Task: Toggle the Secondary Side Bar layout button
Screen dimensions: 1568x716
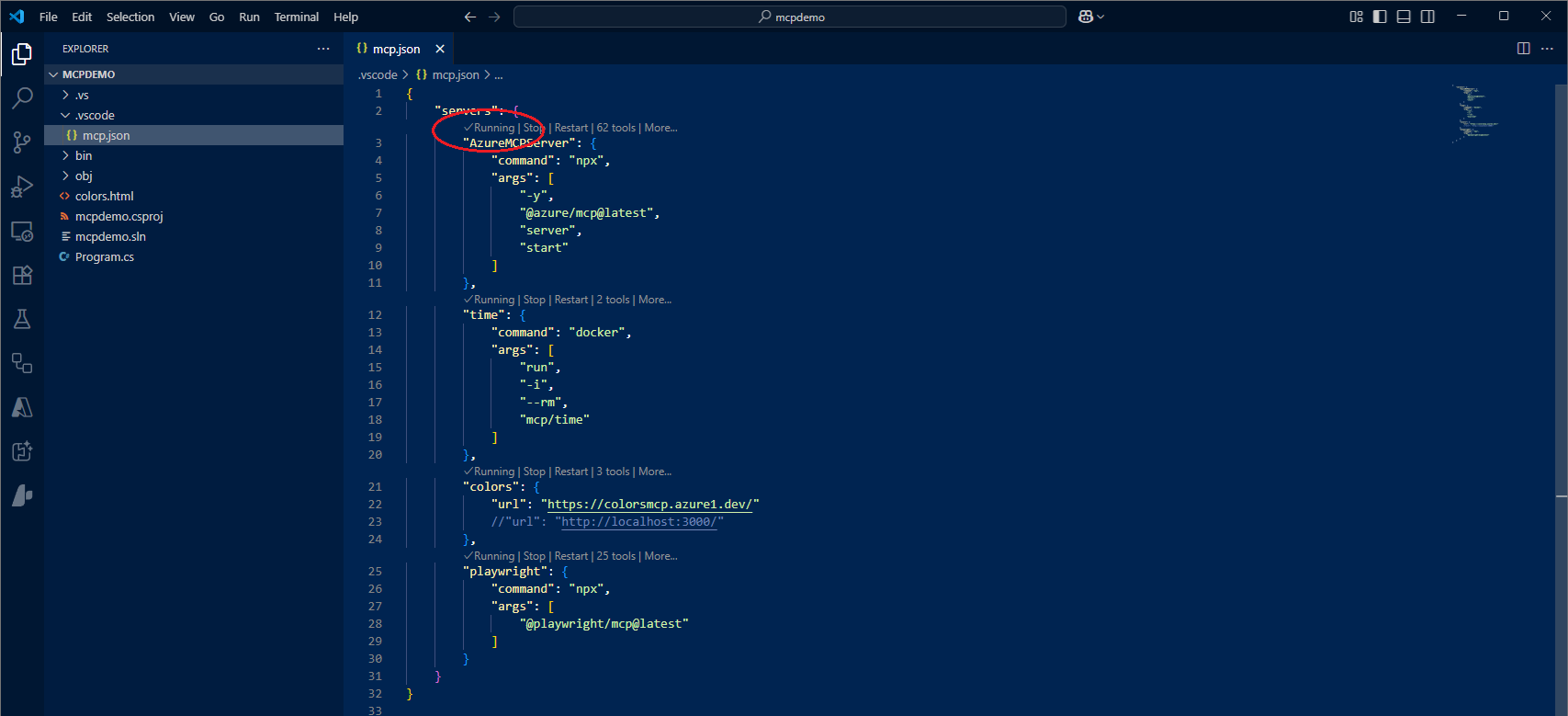Action: pos(1427,17)
